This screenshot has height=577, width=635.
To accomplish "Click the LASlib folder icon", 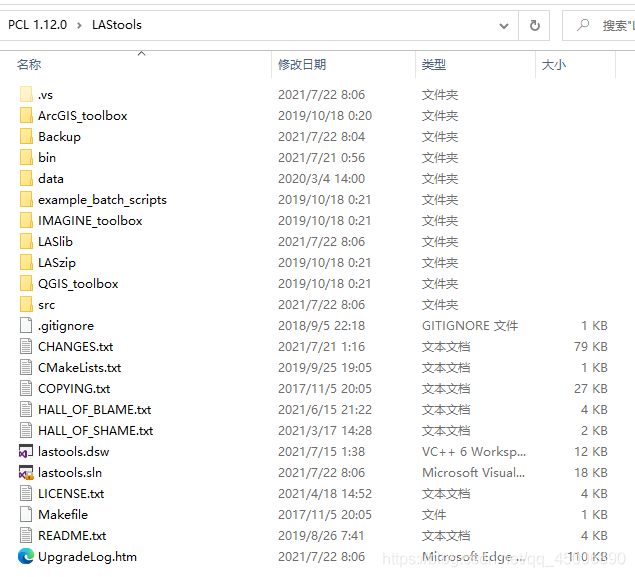I will click(x=26, y=242).
